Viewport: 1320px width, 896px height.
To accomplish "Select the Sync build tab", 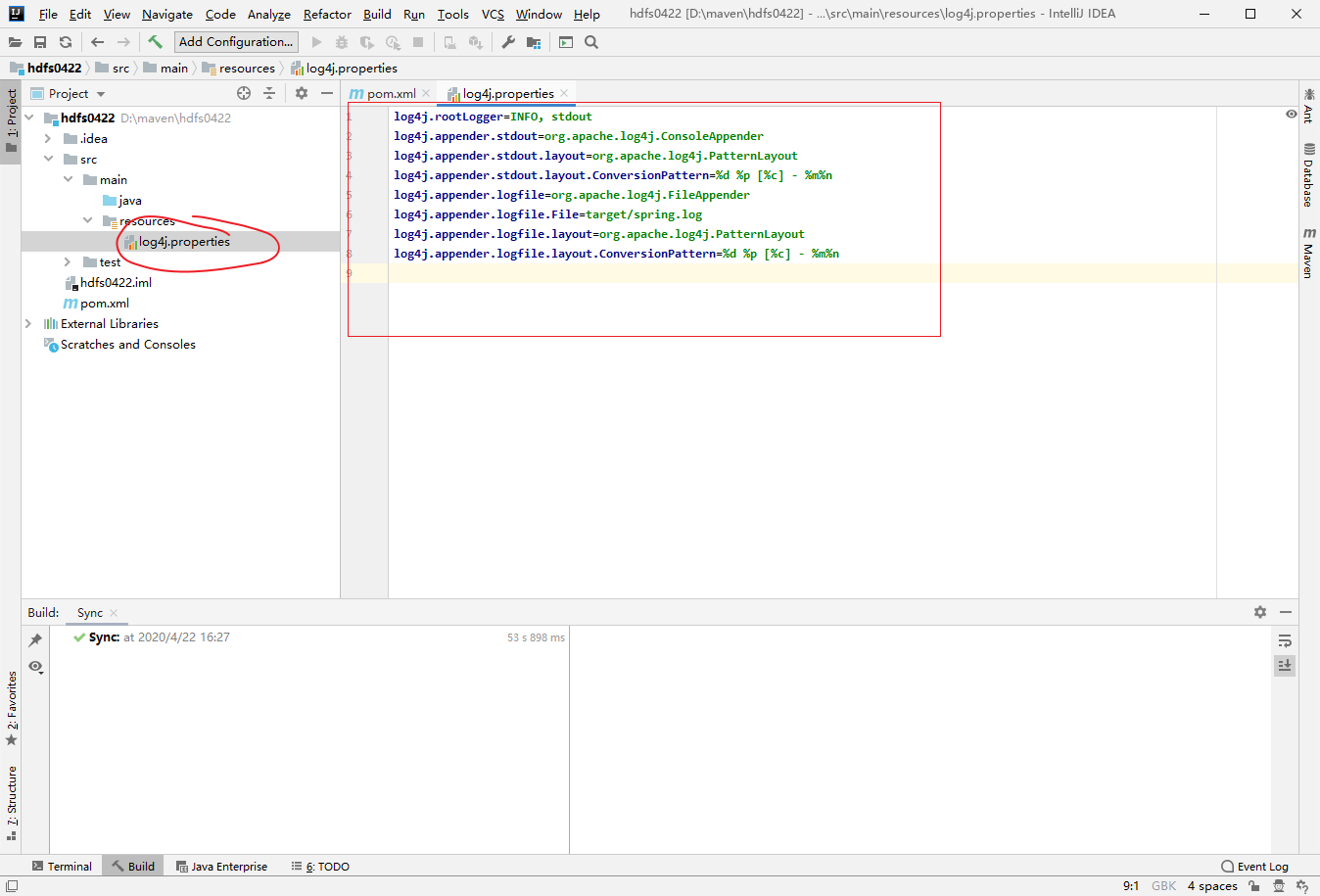I will [x=90, y=613].
